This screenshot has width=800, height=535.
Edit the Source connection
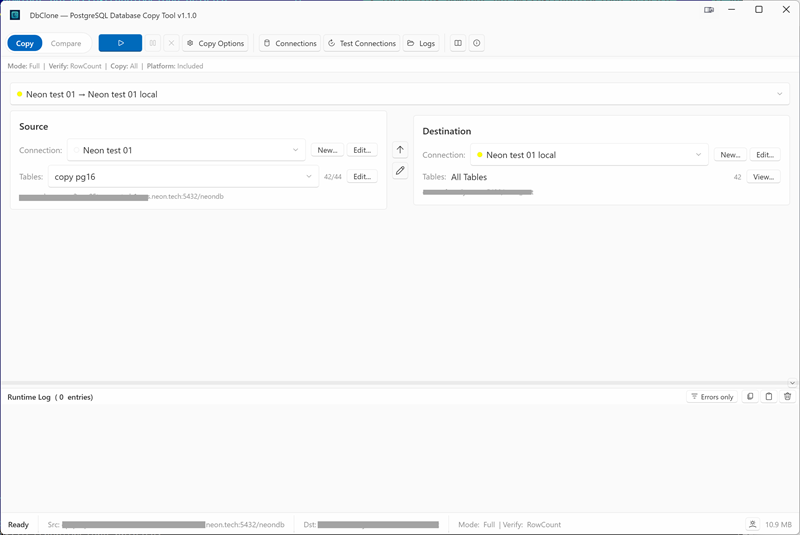(x=362, y=150)
